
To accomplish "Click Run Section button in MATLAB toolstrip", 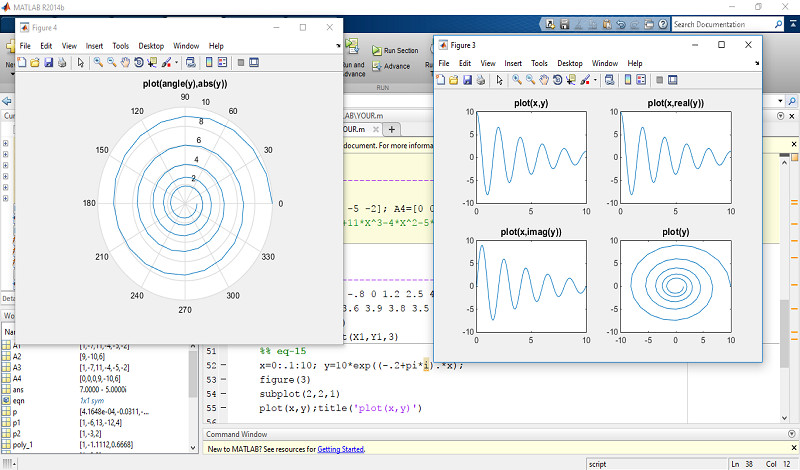I will coord(395,51).
